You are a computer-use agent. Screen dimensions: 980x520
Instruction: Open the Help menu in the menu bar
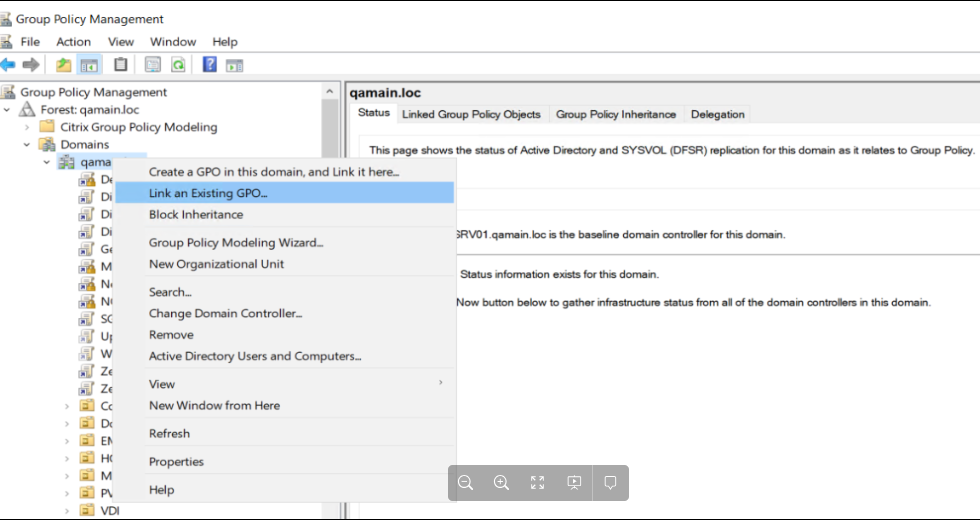[x=224, y=41]
